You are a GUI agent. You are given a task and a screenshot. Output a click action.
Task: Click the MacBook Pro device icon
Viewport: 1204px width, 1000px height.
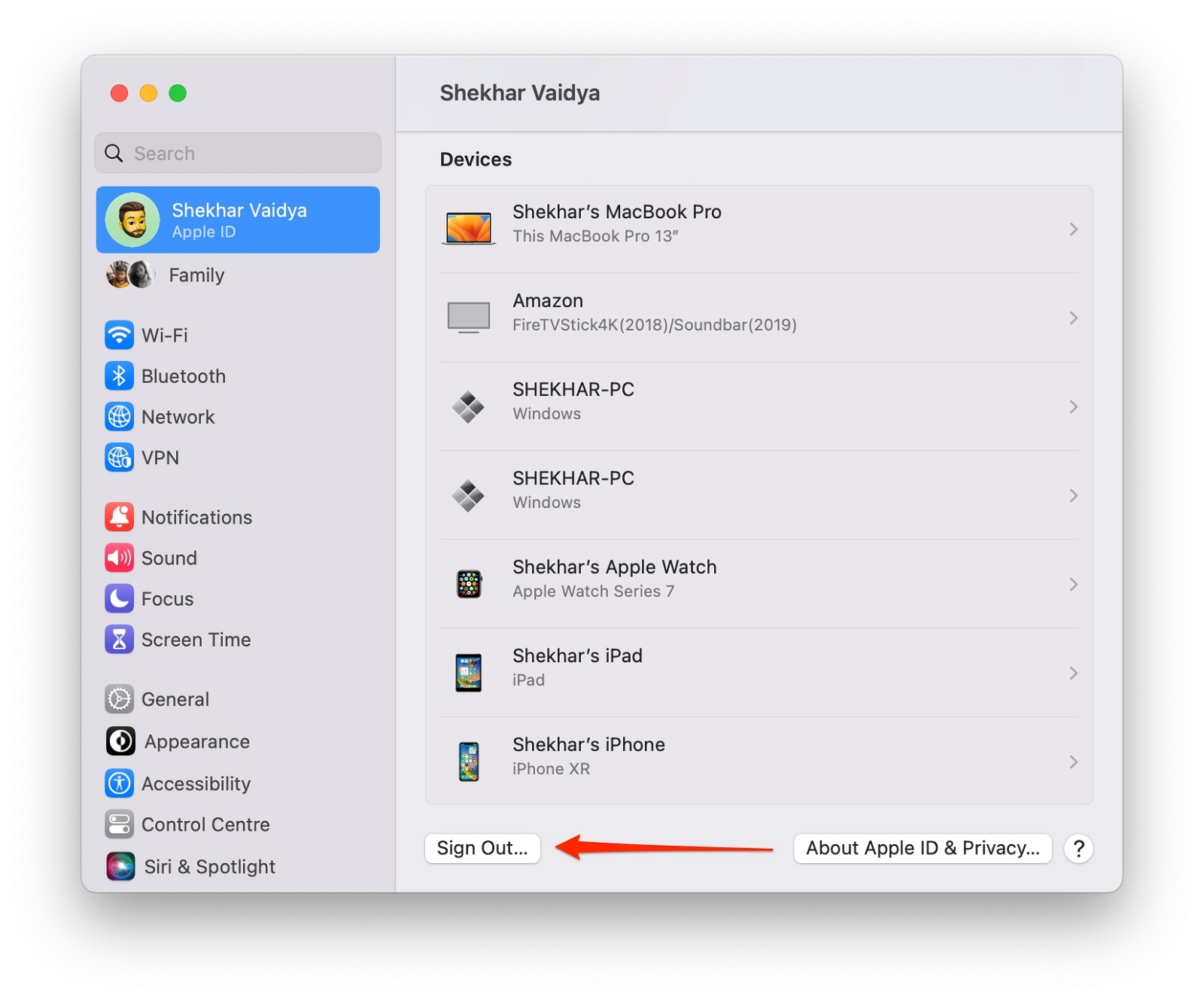tap(469, 228)
